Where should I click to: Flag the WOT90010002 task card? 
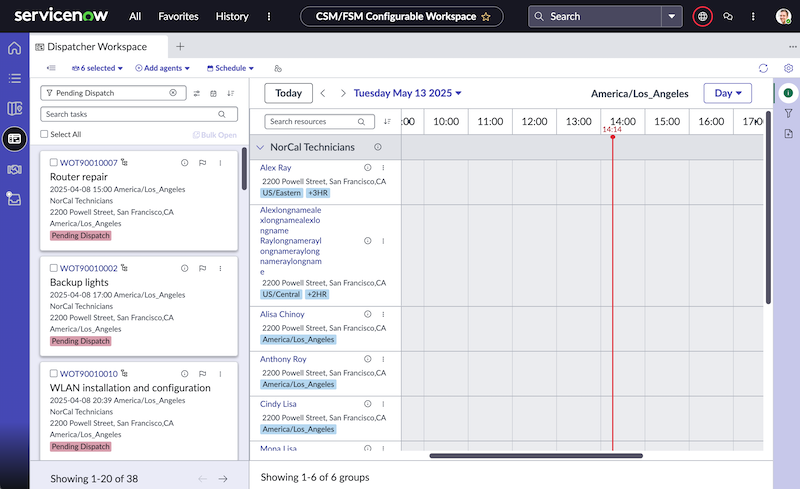[x=203, y=268]
